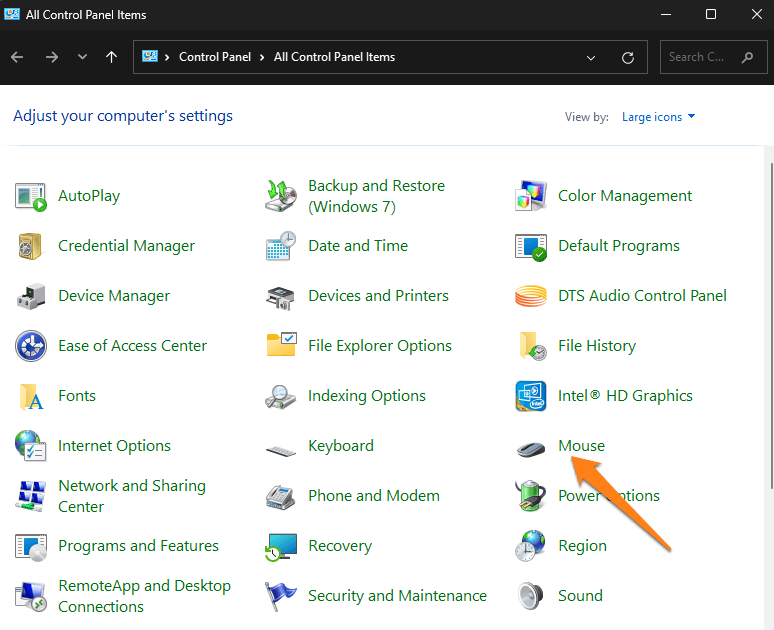Refresh the Control Panel view
Viewport: 774px width, 630px height.
point(628,58)
